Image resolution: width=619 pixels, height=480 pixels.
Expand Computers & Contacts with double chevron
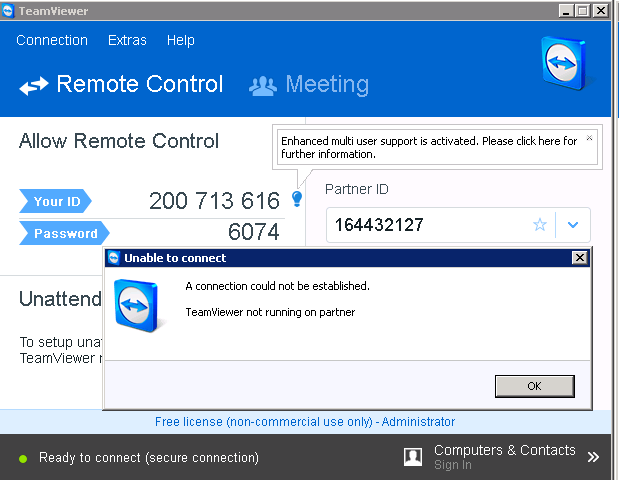coord(593,457)
